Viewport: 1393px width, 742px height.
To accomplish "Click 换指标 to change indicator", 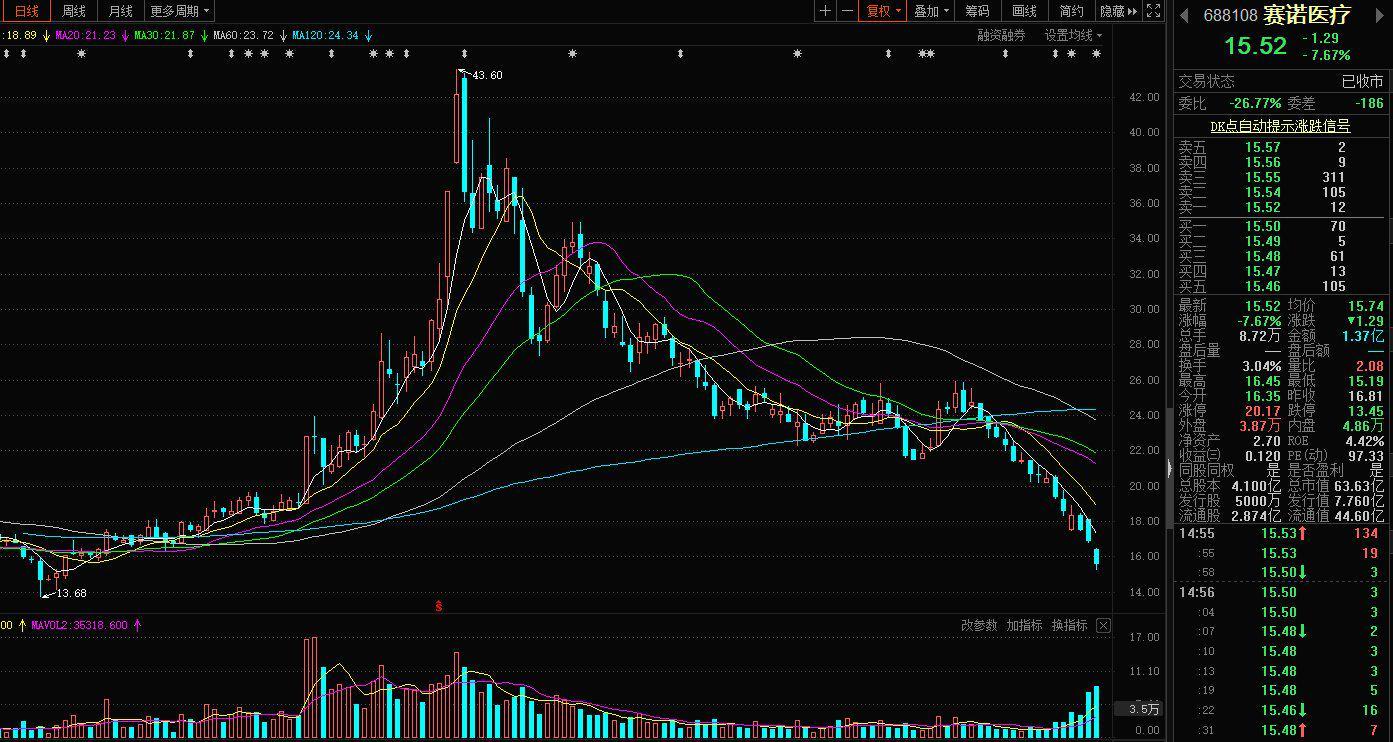I will 1069,625.
